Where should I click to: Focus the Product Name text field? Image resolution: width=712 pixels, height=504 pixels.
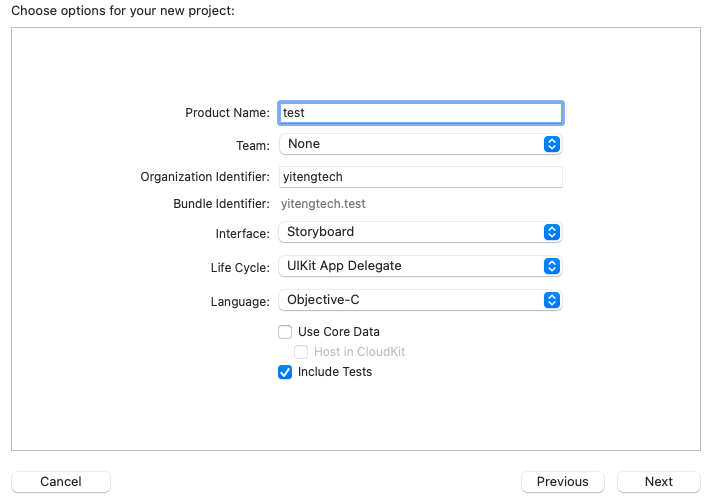420,113
